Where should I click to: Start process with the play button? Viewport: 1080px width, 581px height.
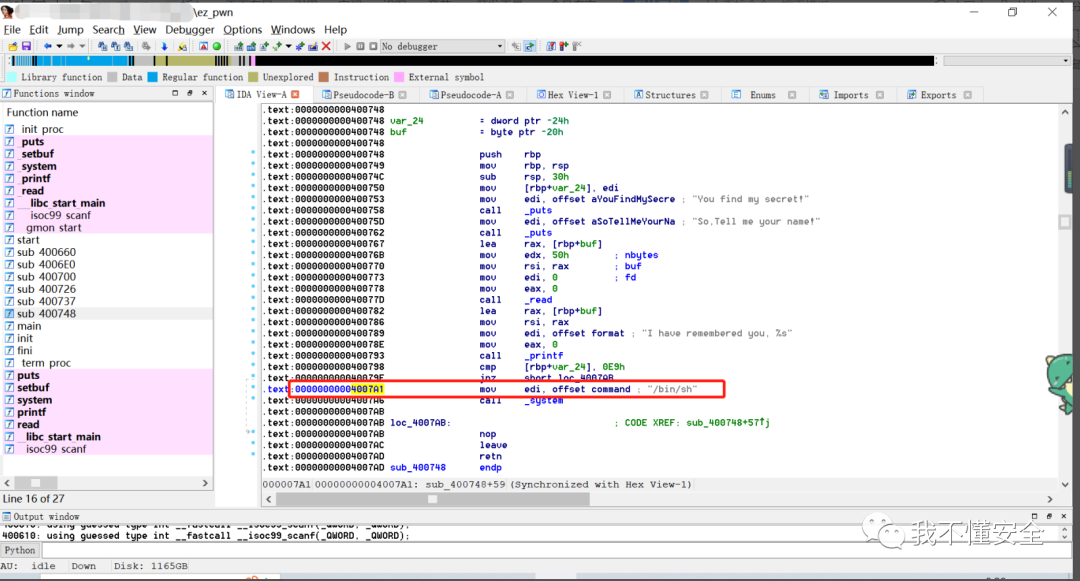click(x=347, y=46)
